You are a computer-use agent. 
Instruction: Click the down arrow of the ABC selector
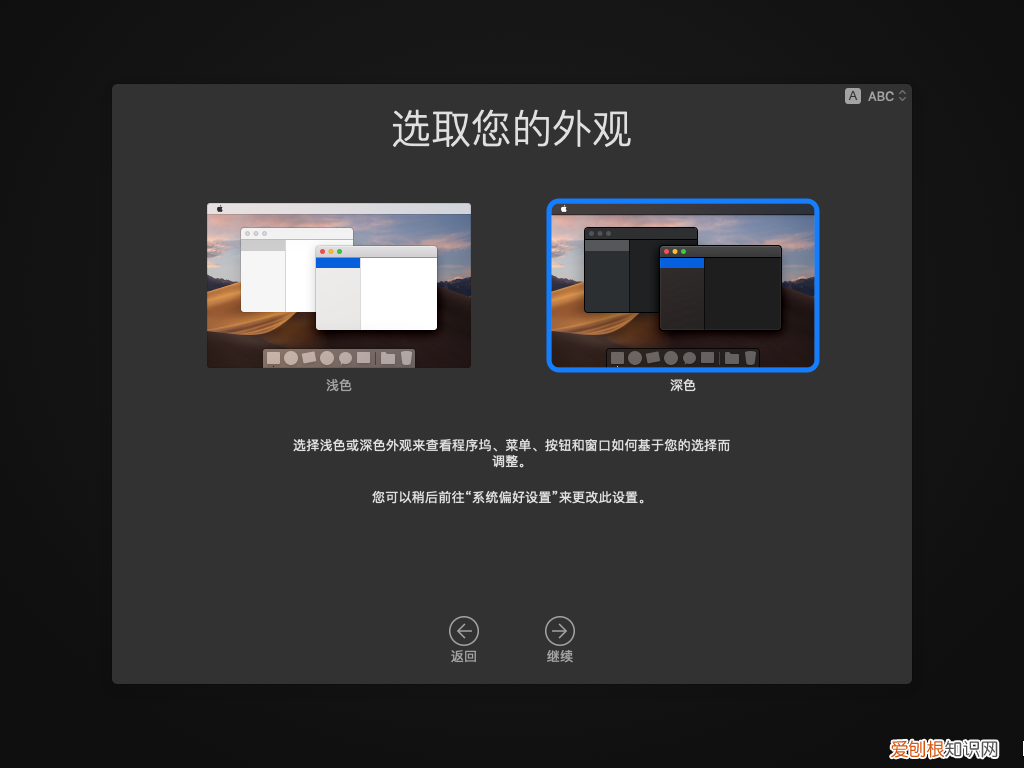(902, 100)
